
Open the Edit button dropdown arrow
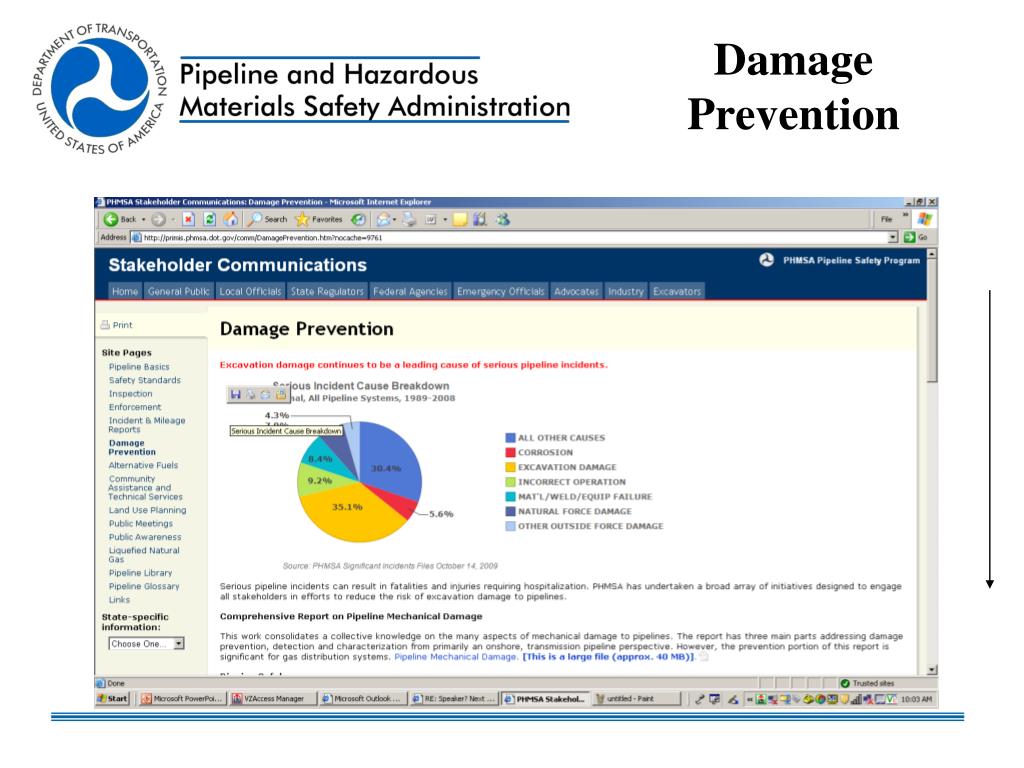[x=445, y=219]
